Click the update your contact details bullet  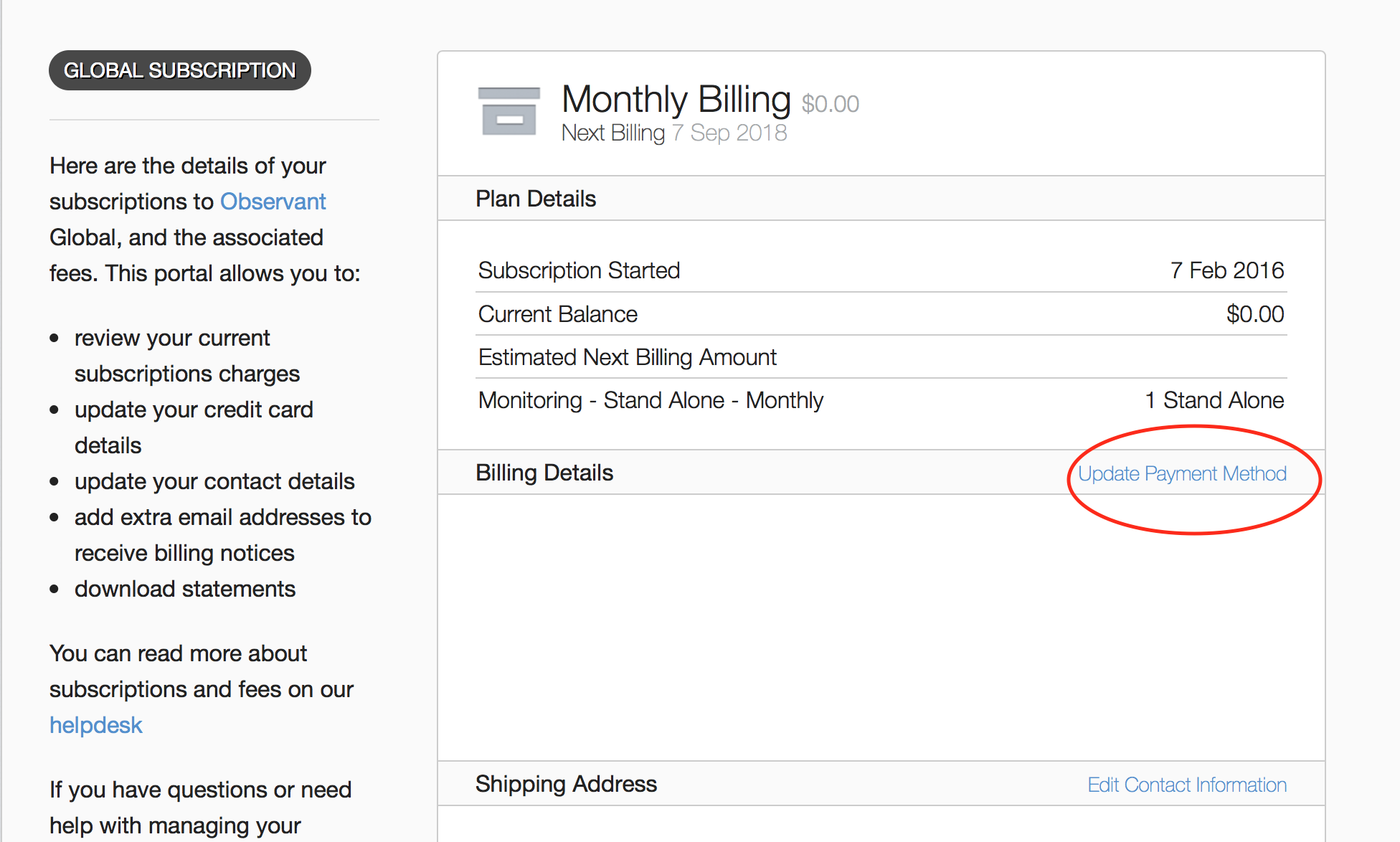(x=214, y=481)
